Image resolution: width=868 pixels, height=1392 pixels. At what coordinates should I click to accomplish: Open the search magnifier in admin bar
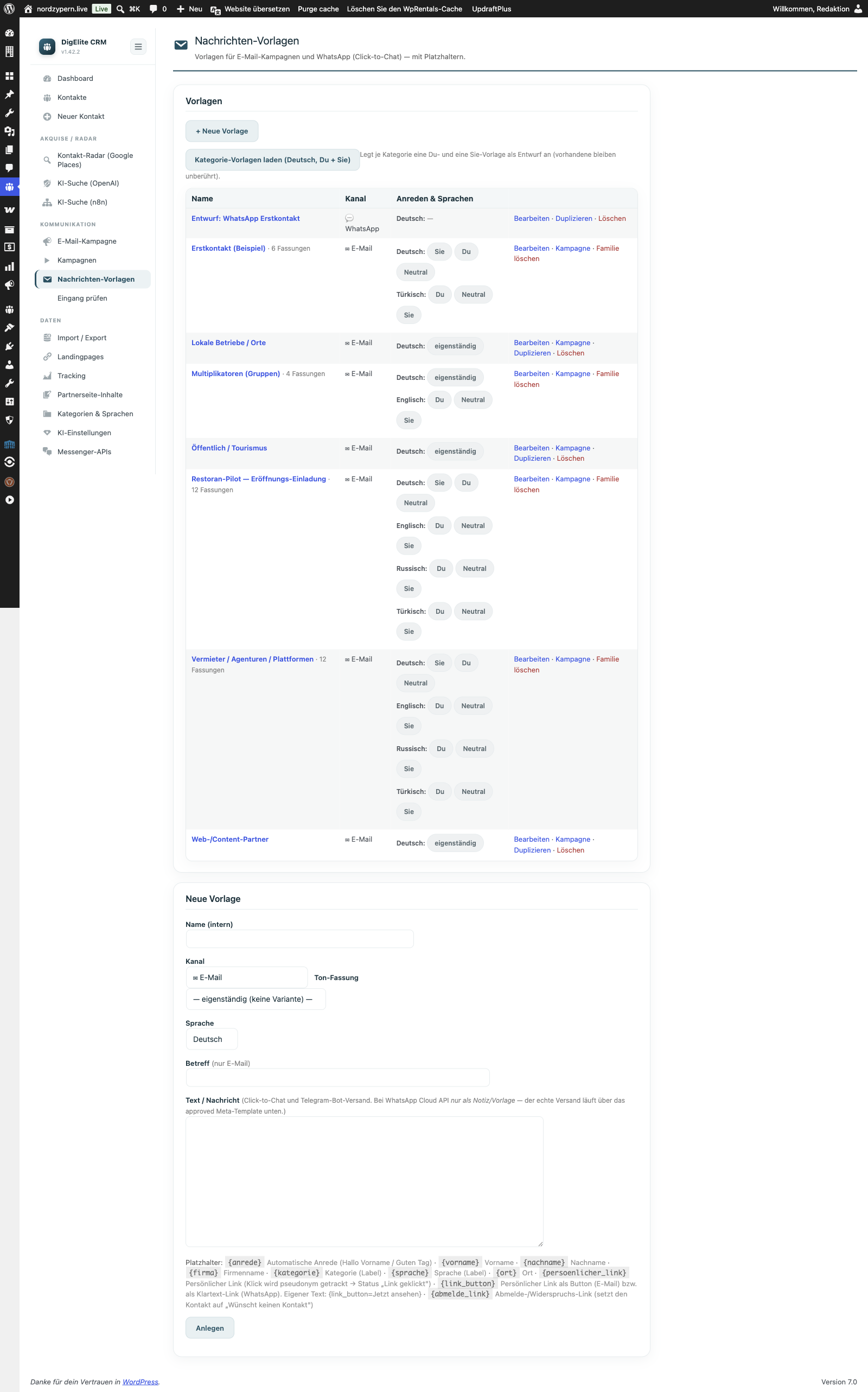(120, 9)
